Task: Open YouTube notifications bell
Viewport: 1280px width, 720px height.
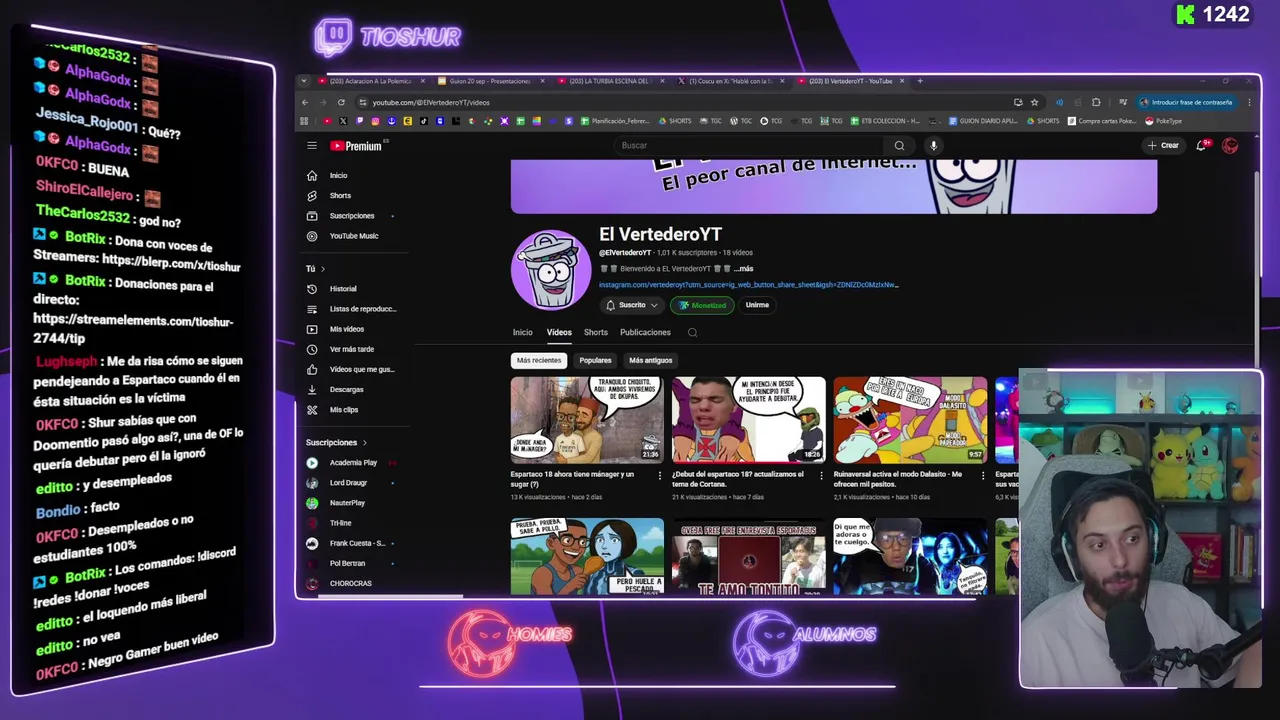Action: 1201,146
